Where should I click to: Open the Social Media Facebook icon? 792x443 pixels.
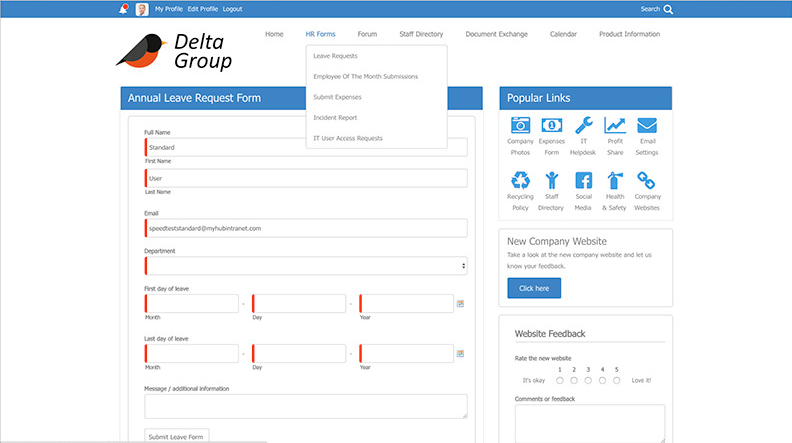coord(584,180)
